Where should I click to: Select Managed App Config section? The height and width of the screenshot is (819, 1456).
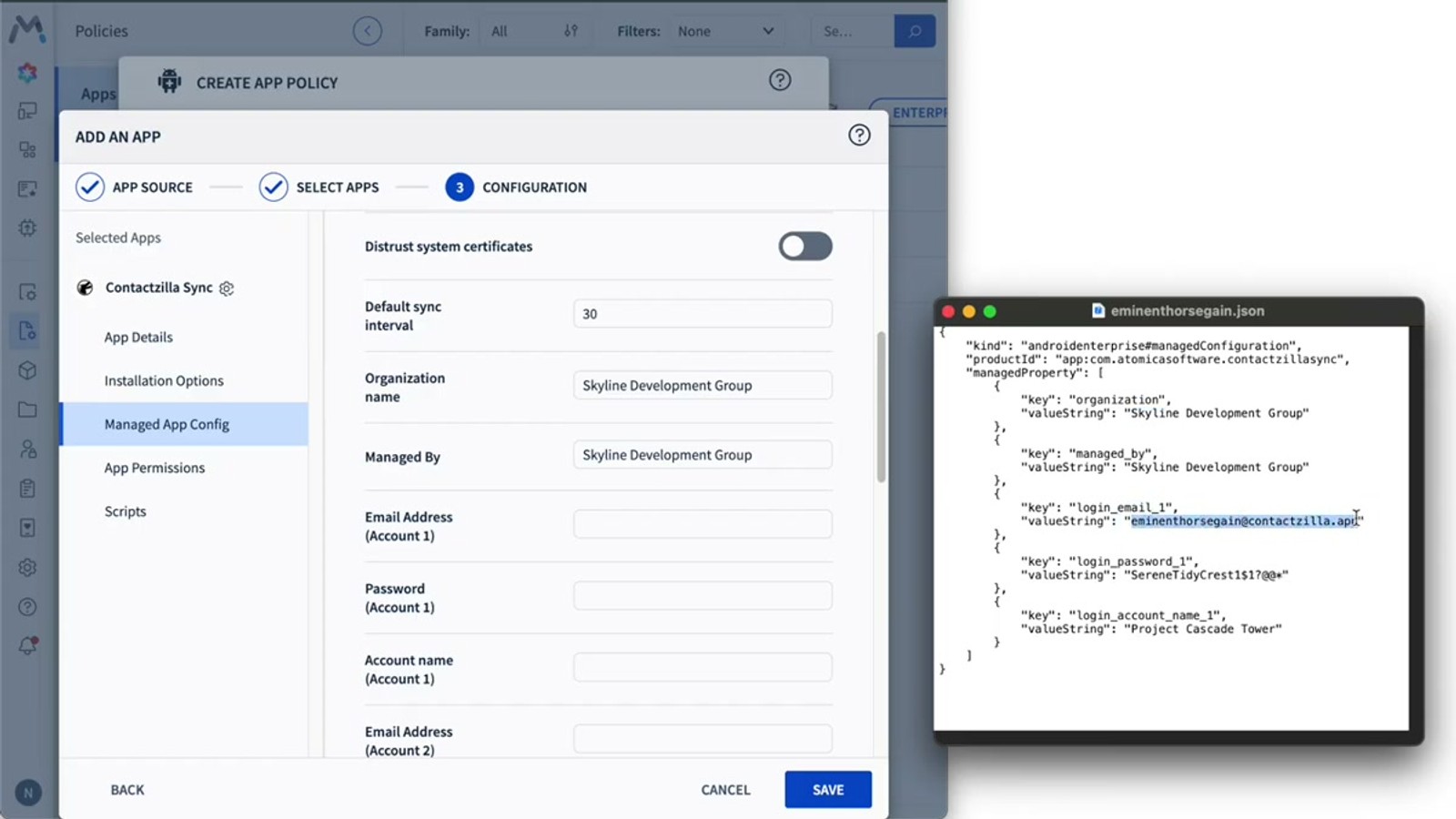184,424
